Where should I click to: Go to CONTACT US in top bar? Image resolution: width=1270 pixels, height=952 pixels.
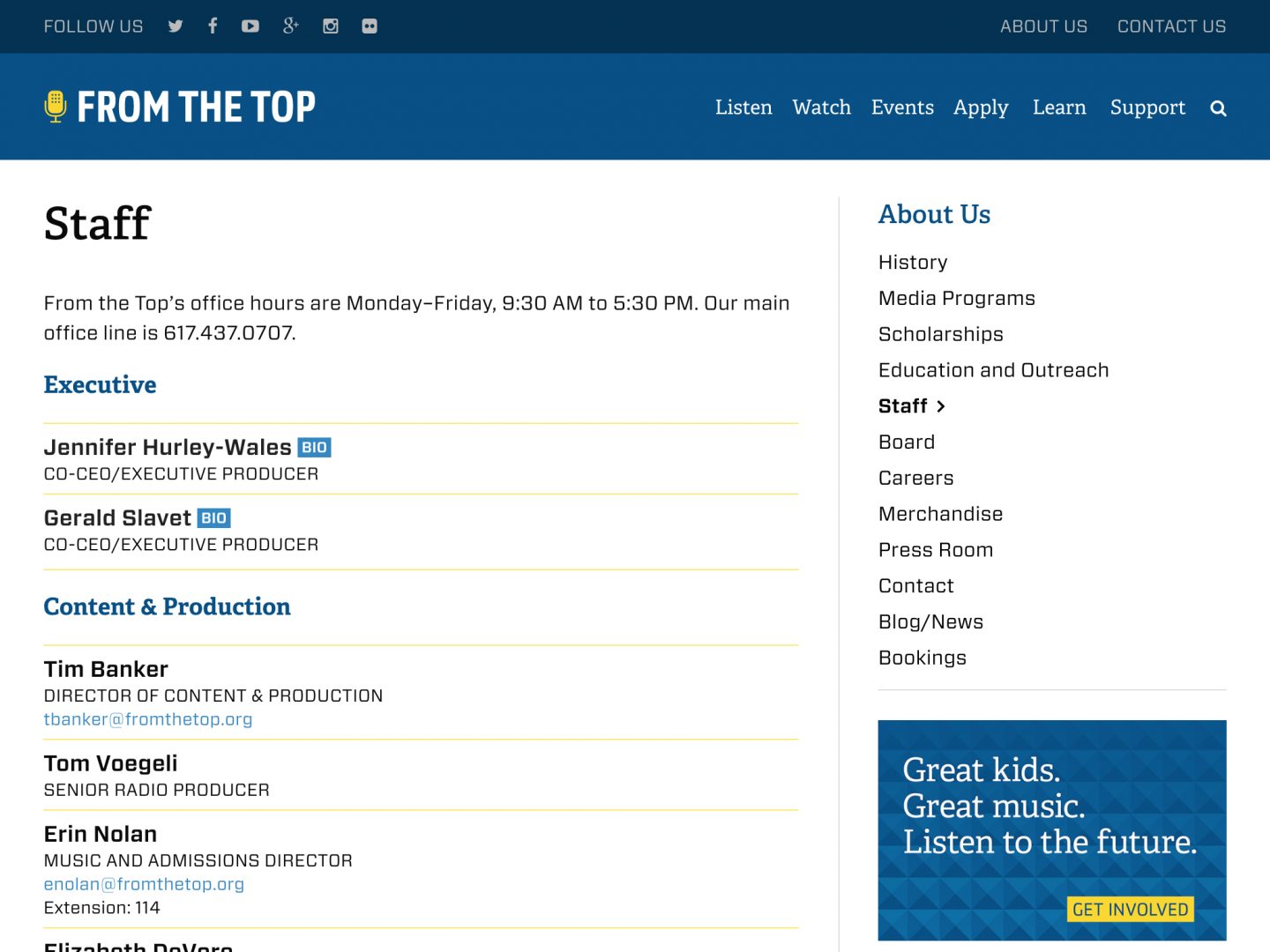pyautogui.click(x=1171, y=26)
